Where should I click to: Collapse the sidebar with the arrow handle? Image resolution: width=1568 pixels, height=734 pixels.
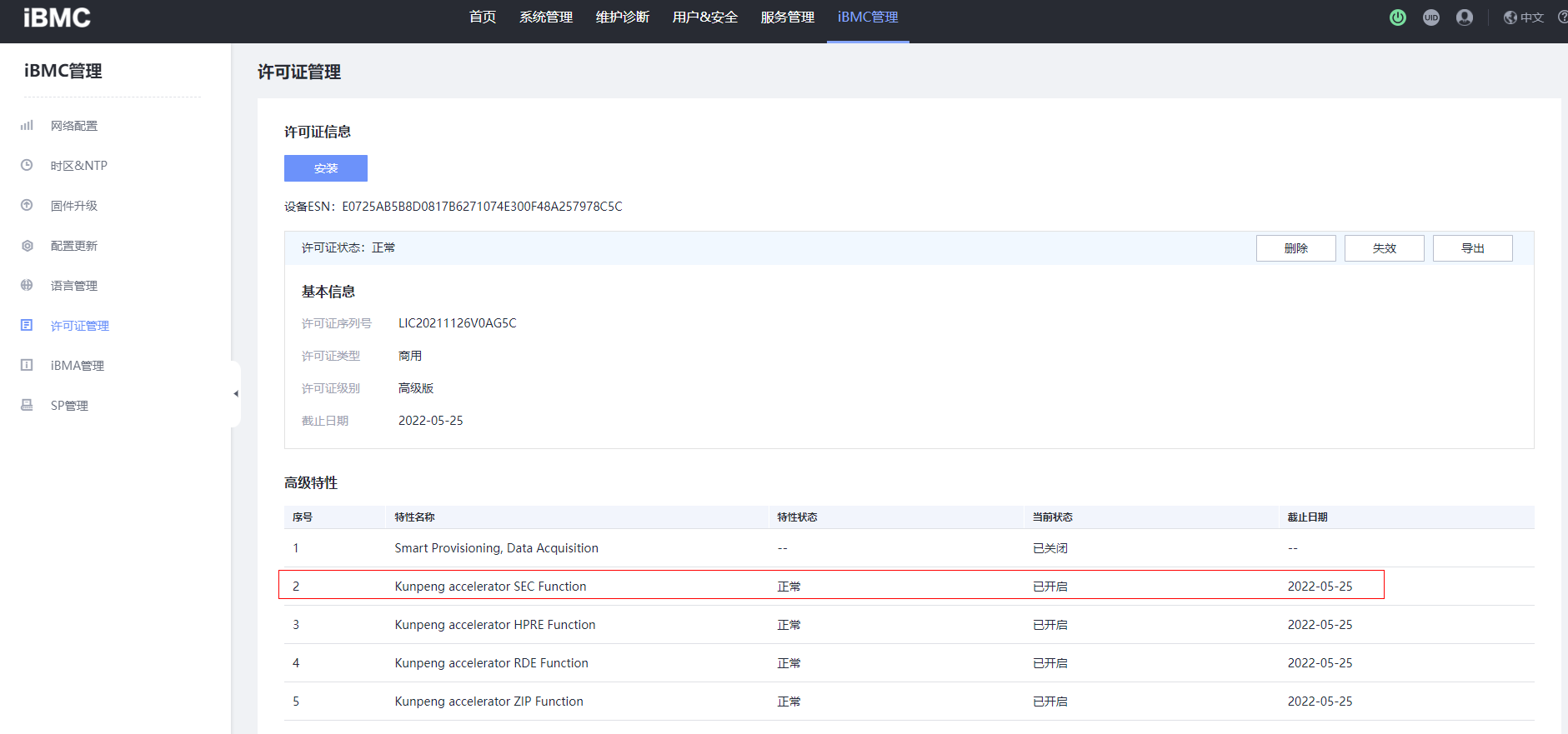click(236, 393)
